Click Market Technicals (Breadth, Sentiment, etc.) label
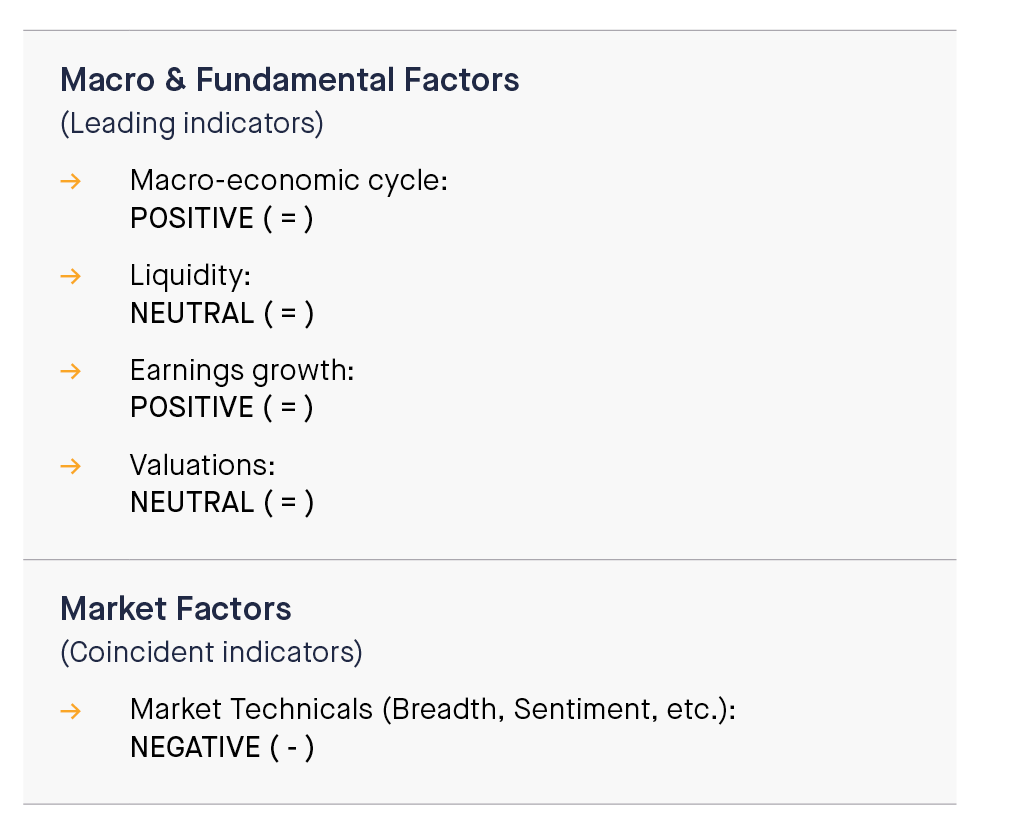Image resolution: width=1009 pixels, height=839 pixels. (432, 710)
